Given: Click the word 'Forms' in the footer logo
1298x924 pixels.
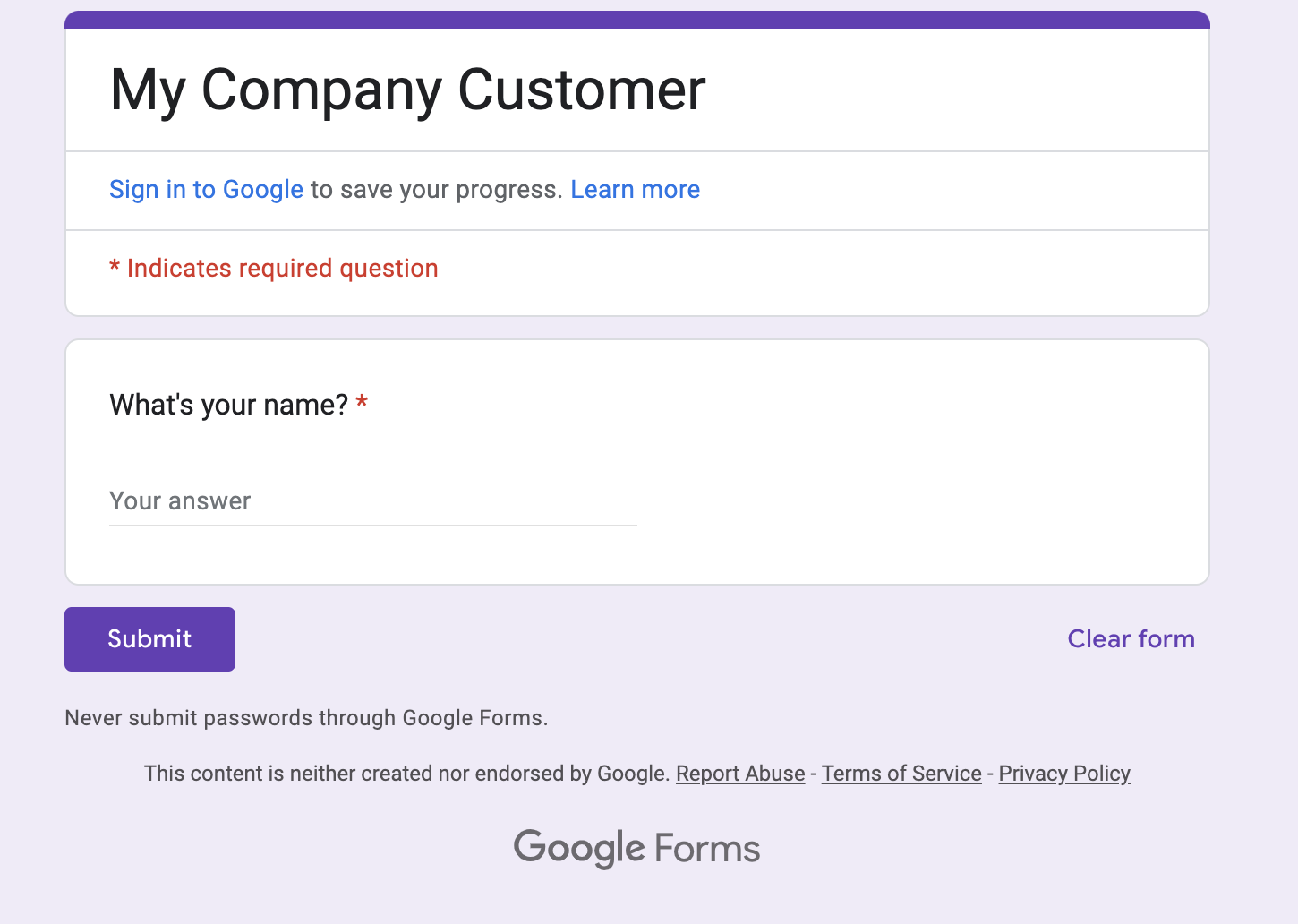Looking at the screenshot, I should (x=707, y=849).
